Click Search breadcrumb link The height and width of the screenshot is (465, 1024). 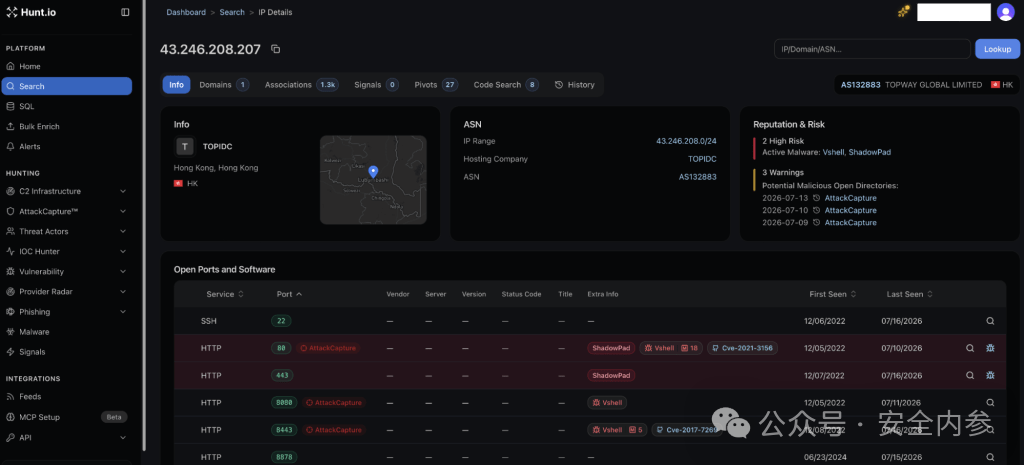click(x=232, y=12)
